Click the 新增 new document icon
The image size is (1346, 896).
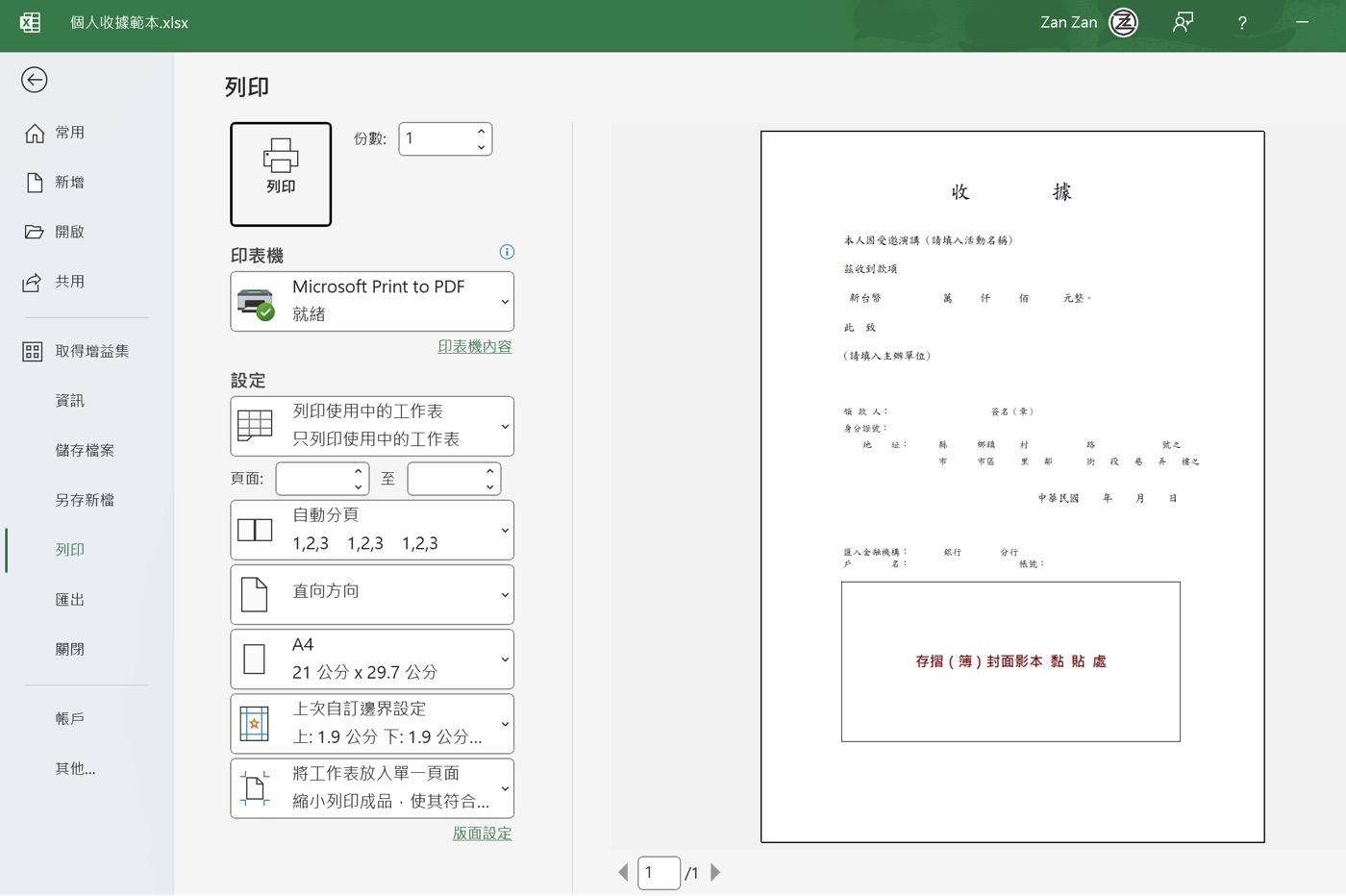[35, 183]
